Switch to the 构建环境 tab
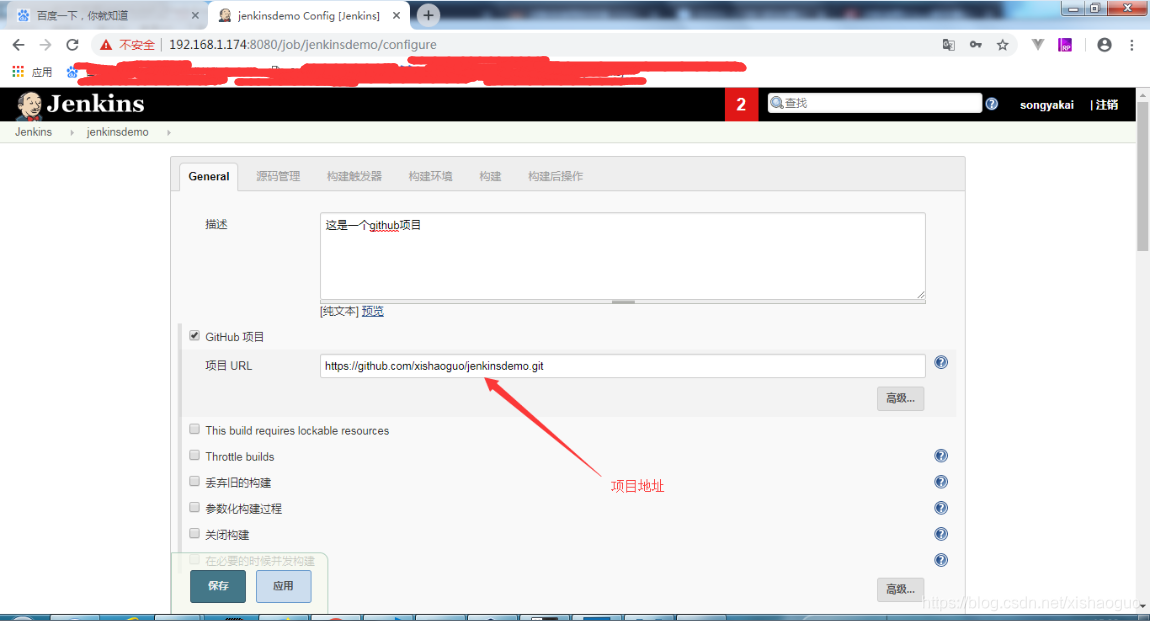Image resolution: width=1150 pixels, height=621 pixels. click(431, 177)
